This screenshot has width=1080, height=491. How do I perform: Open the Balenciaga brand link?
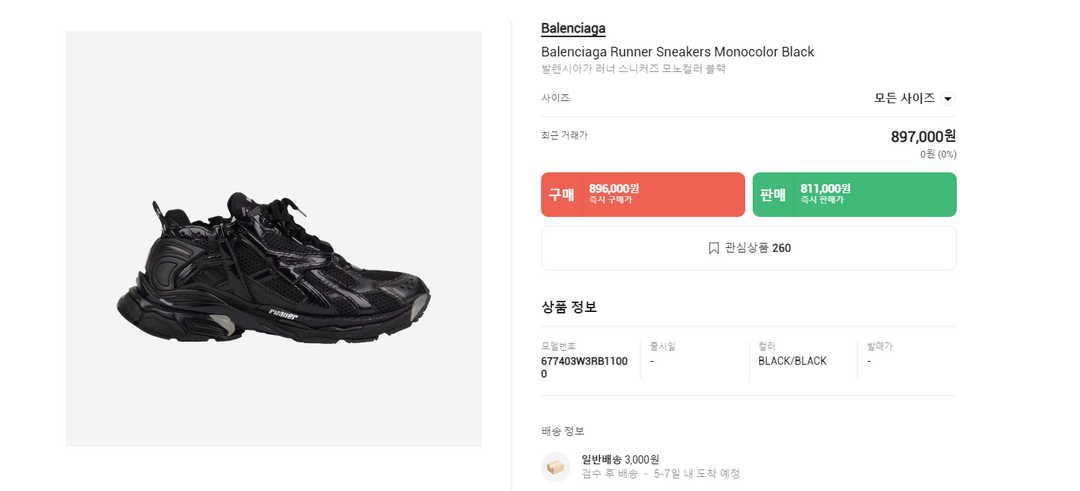coord(573,28)
